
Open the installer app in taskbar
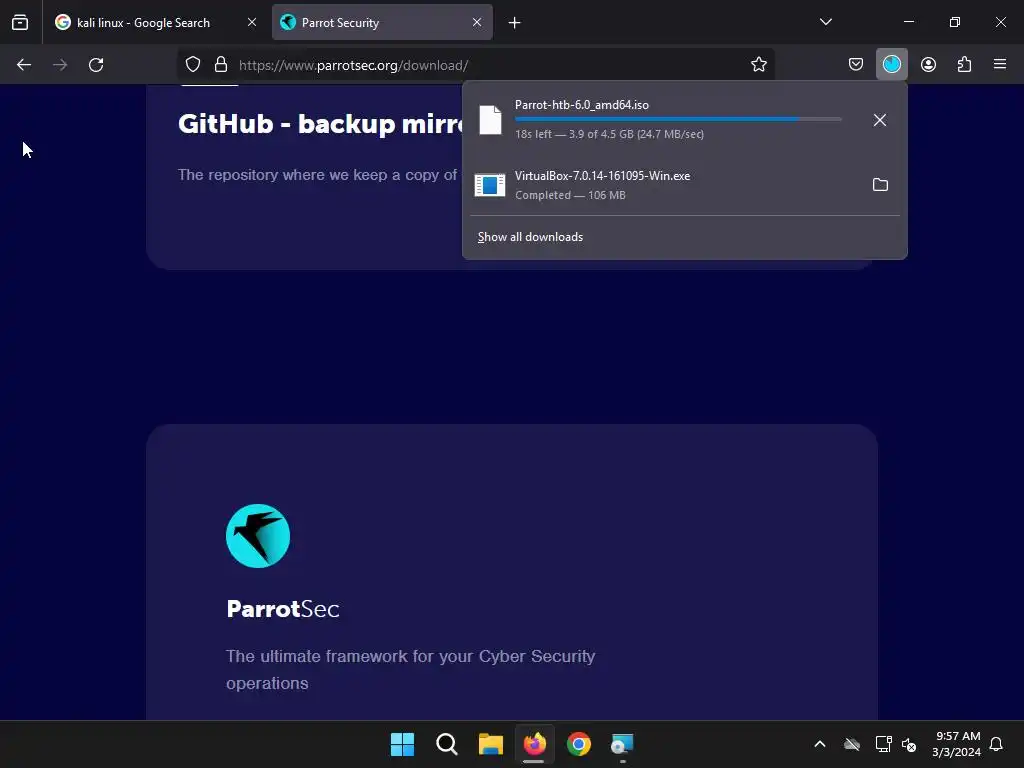point(622,744)
